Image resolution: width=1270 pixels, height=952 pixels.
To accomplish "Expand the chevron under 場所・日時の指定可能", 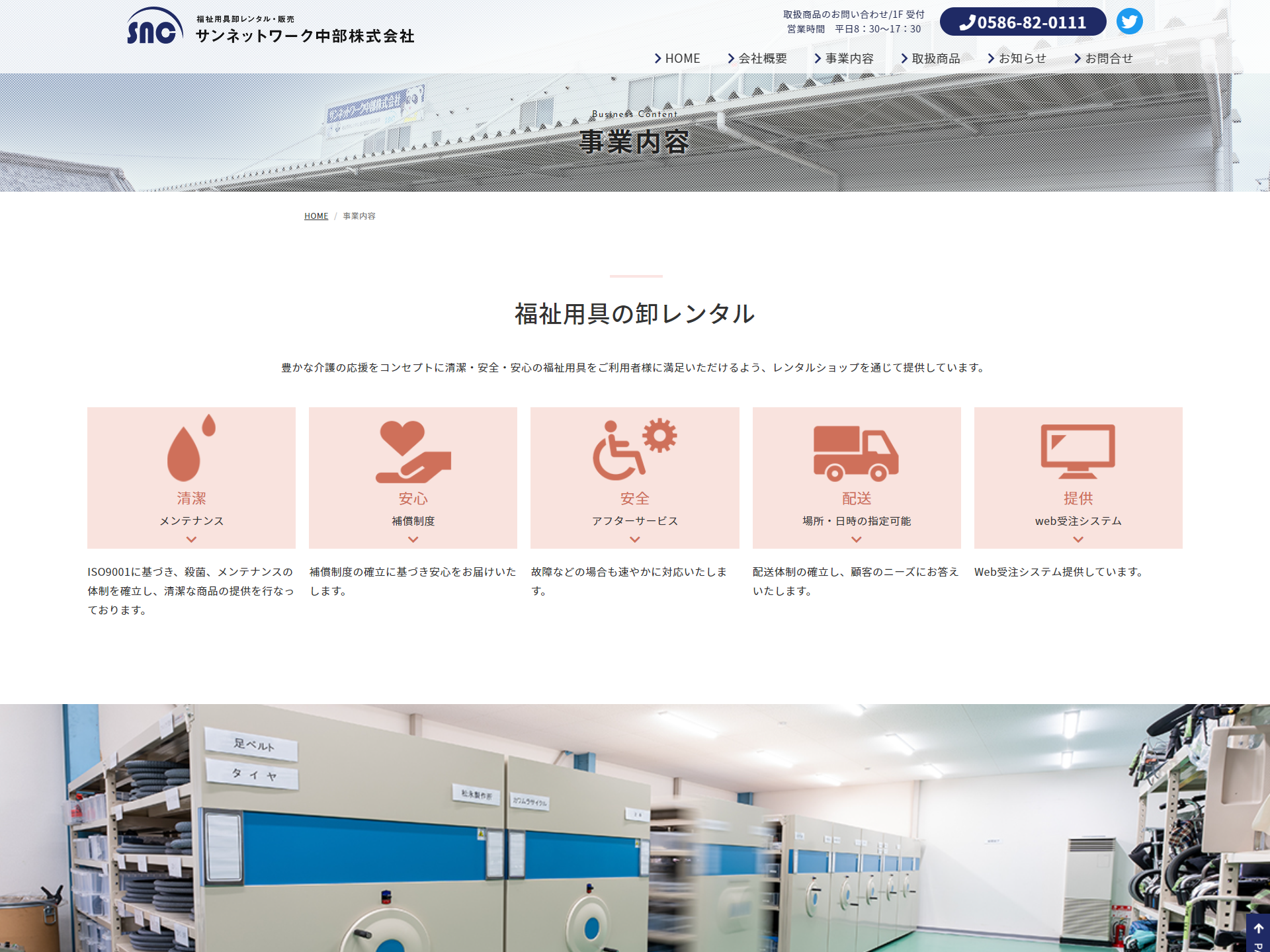I will [x=857, y=539].
